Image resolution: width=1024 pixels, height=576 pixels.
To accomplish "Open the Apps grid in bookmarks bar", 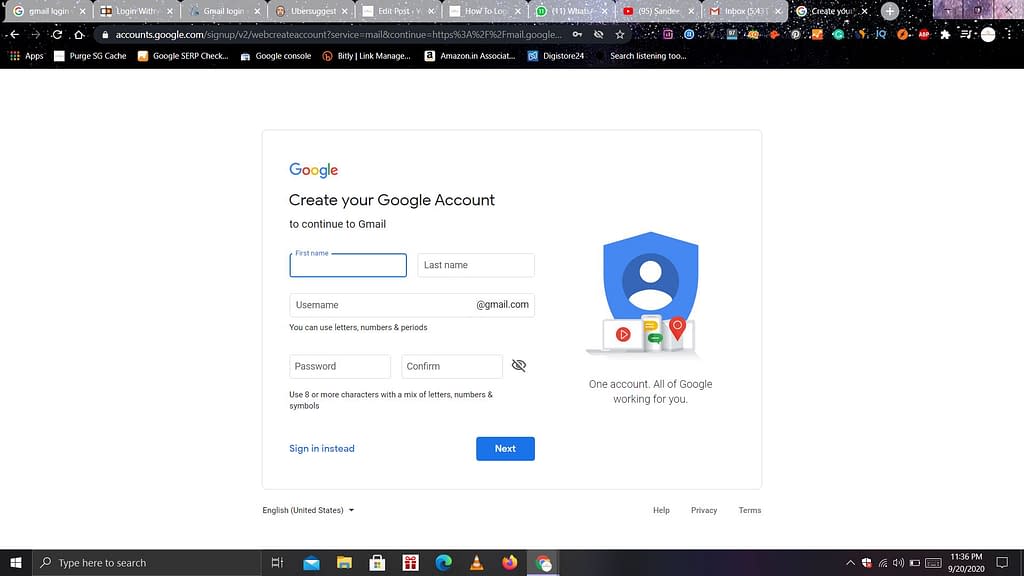I will pos(26,56).
